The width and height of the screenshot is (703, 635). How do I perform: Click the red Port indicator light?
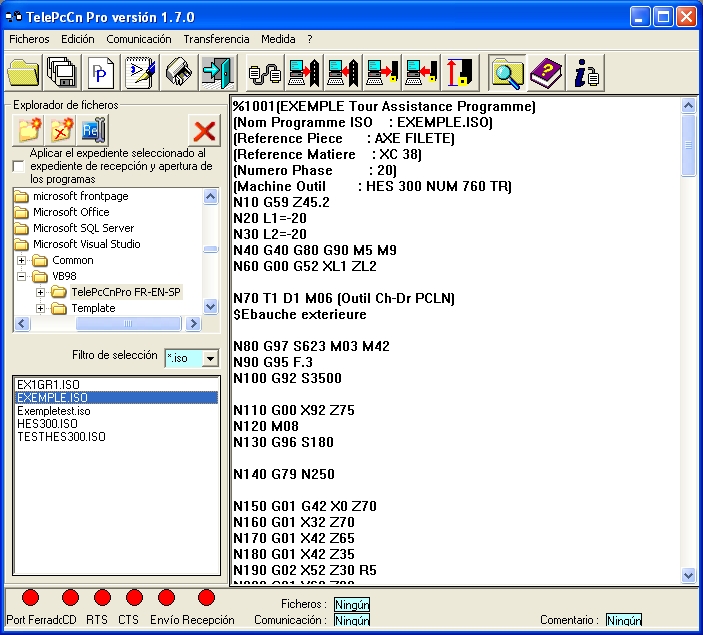(30, 598)
